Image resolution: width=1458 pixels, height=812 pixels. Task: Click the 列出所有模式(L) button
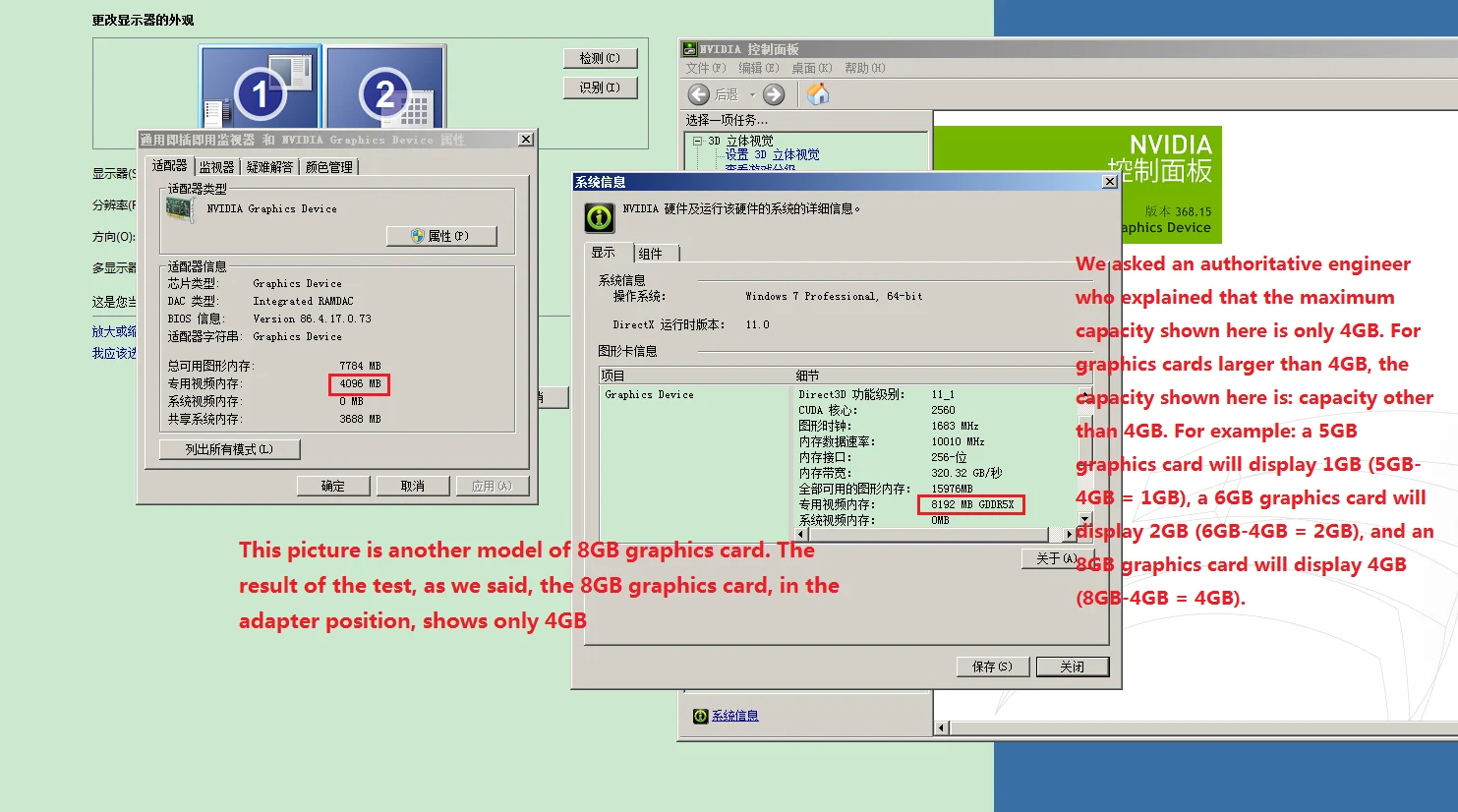230,449
